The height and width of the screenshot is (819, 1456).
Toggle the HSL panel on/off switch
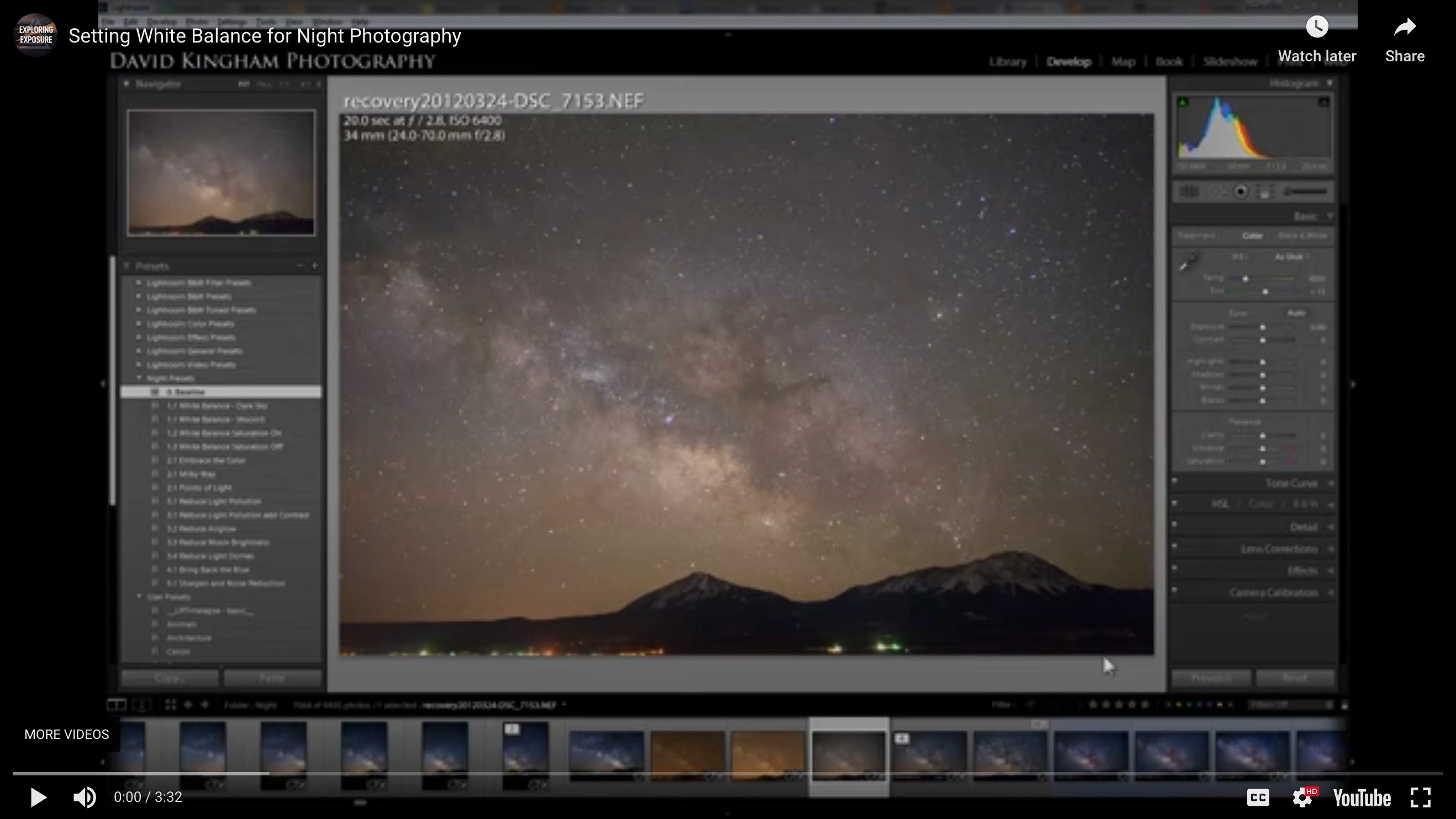[x=1174, y=503]
